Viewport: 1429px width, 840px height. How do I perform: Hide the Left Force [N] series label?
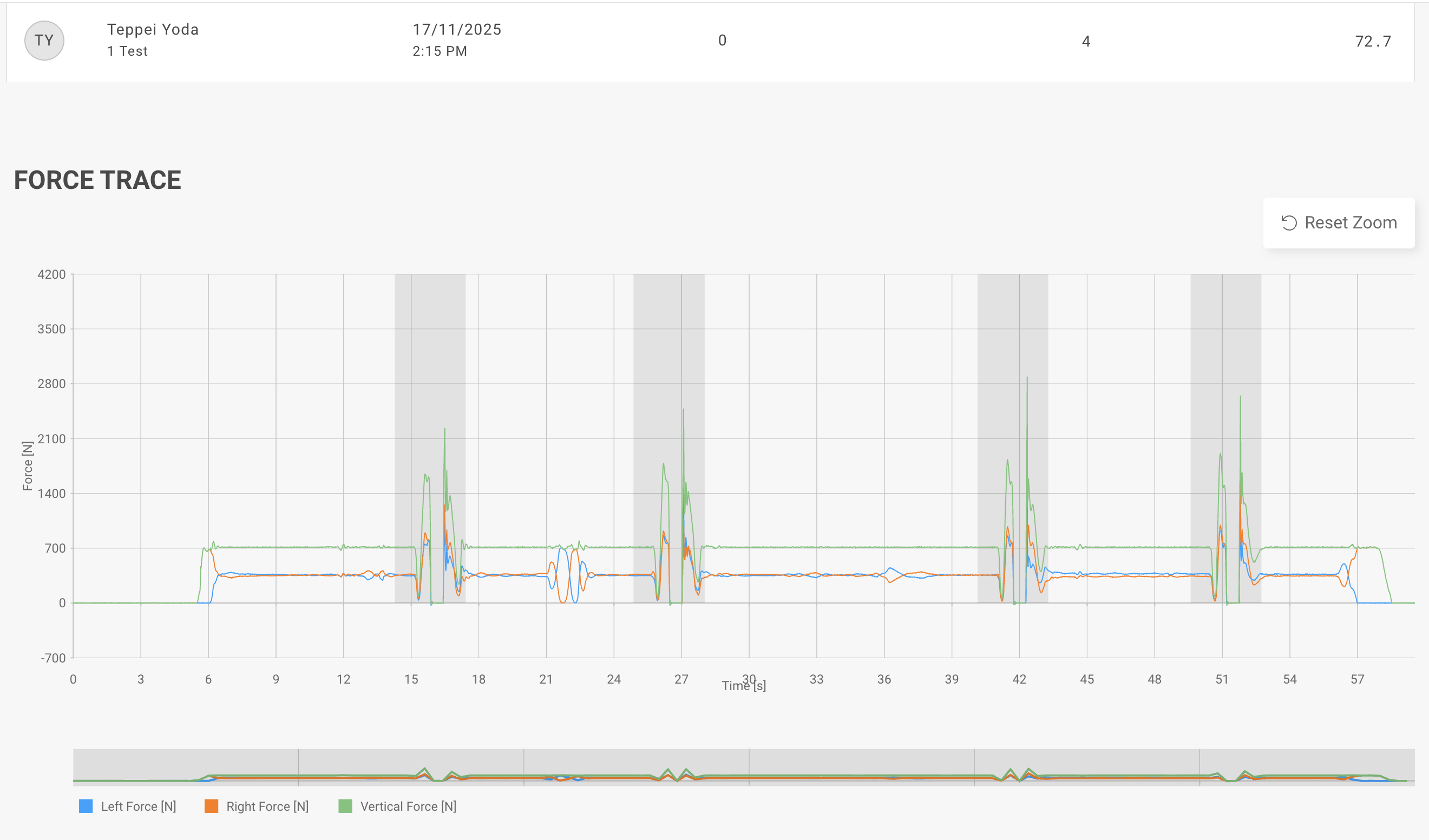139,806
